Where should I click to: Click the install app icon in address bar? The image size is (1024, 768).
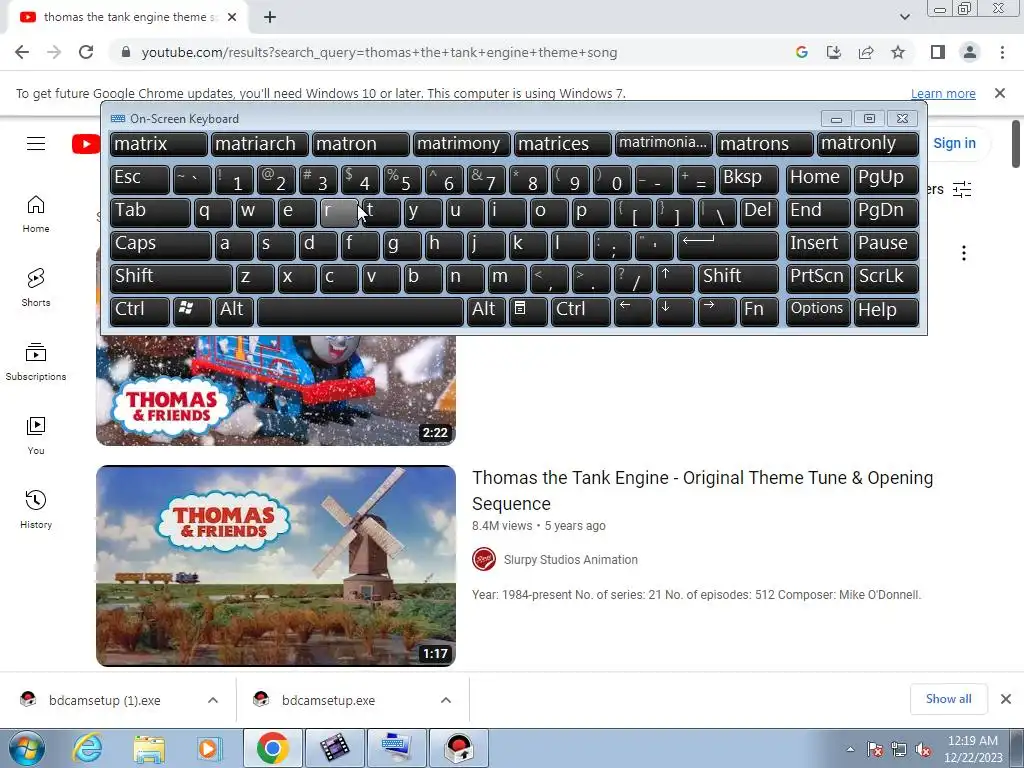click(x=834, y=52)
